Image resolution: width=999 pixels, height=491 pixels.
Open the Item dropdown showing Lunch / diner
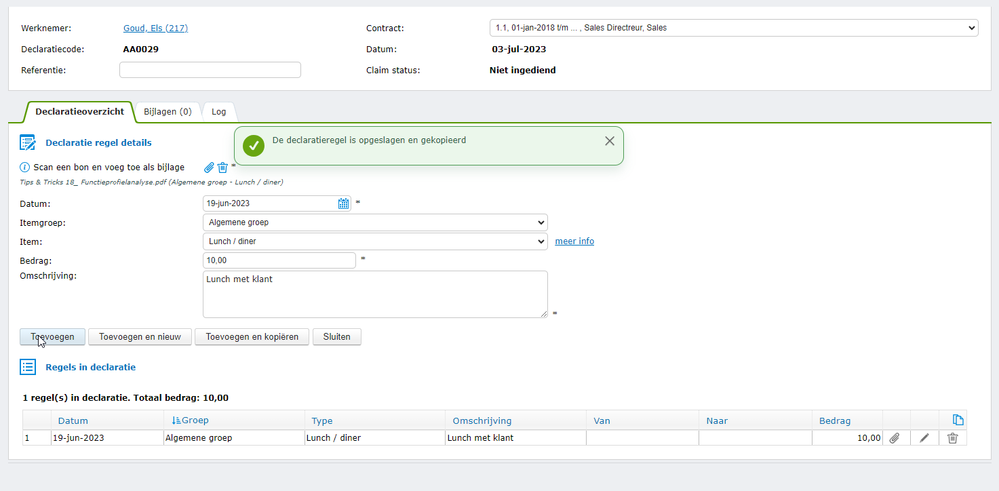coord(375,241)
